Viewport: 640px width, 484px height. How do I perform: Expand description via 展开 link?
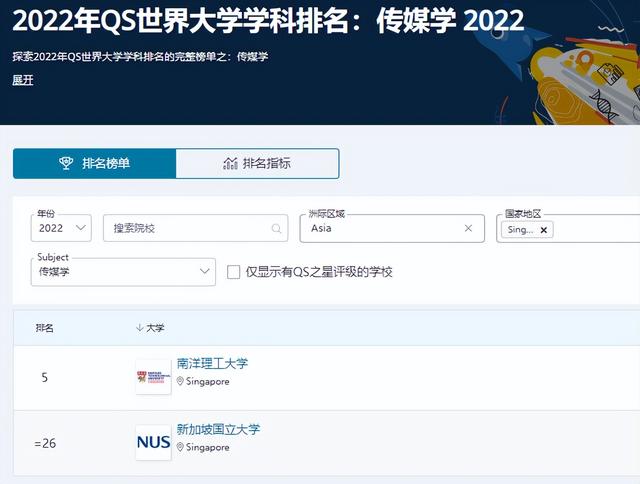[23, 80]
